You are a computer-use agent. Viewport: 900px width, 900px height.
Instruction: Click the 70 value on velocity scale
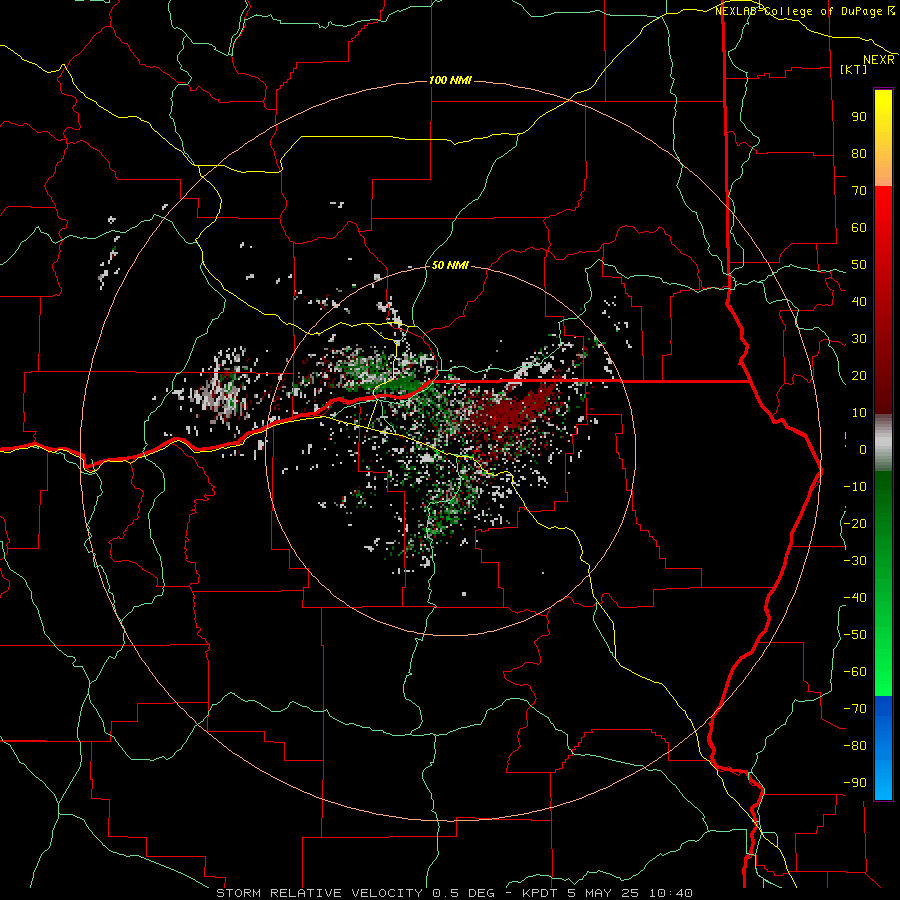(859, 191)
